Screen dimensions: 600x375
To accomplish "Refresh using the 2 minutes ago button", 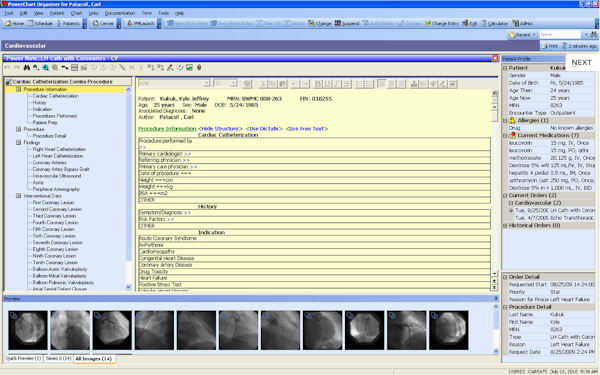I will (579, 46).
